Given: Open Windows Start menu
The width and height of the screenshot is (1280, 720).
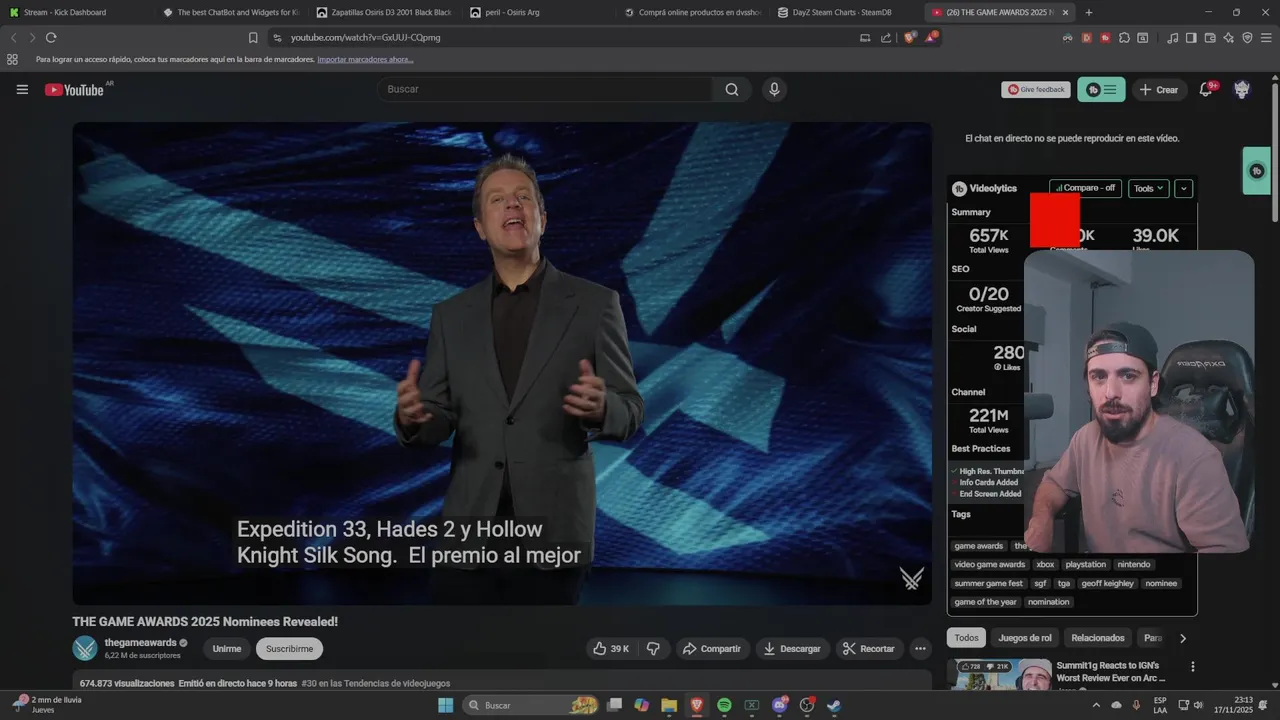Looking at the screenshot, I should (x=445, y=705).
